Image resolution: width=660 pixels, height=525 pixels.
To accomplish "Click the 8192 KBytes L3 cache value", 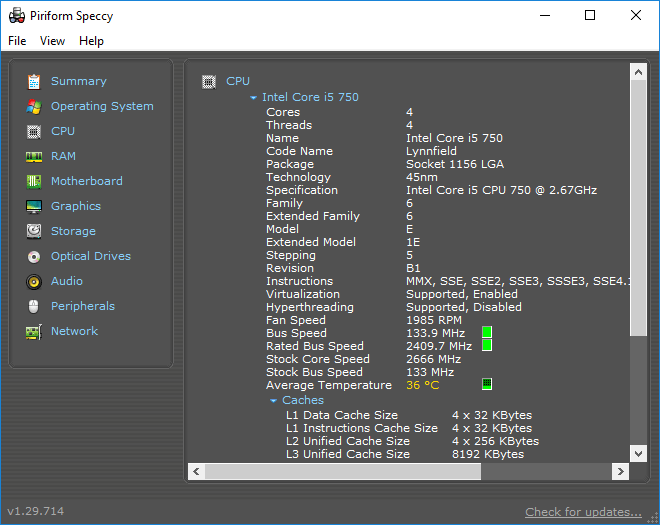I will [488, 454].
